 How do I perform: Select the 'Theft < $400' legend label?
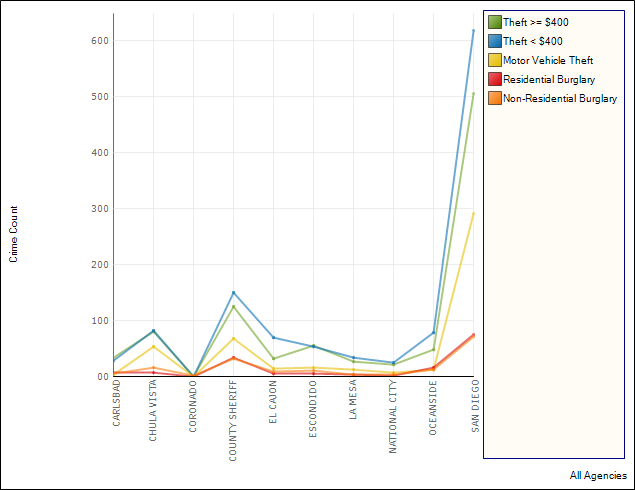532,41
